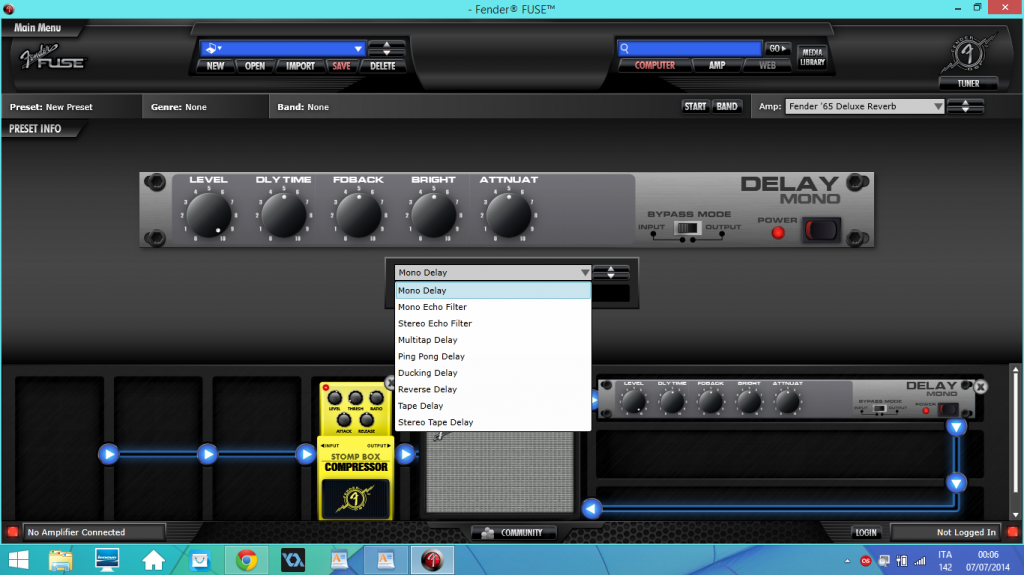The width and height of the screenshot is (1024, 575).
Task: Select Ping Pong Delay from the list
Action: coord(493,356)
